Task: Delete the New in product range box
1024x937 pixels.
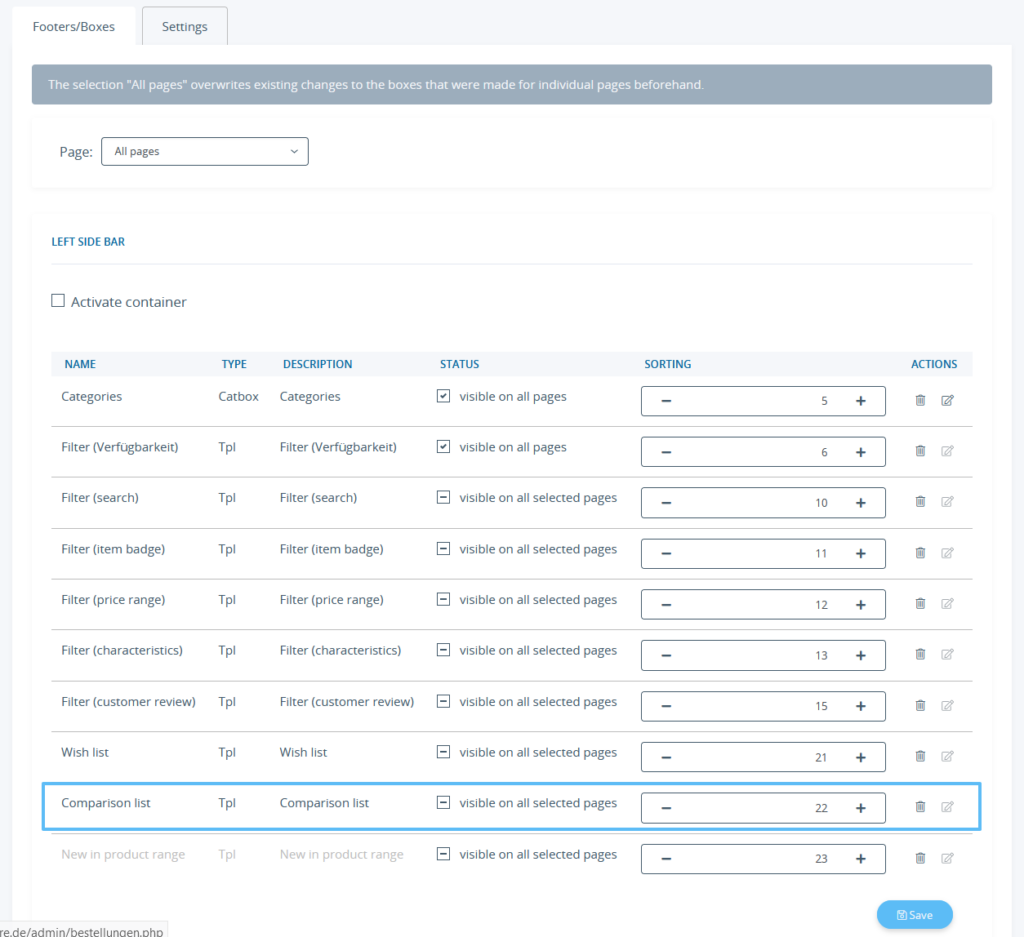Action: click(x=920, y=858)
